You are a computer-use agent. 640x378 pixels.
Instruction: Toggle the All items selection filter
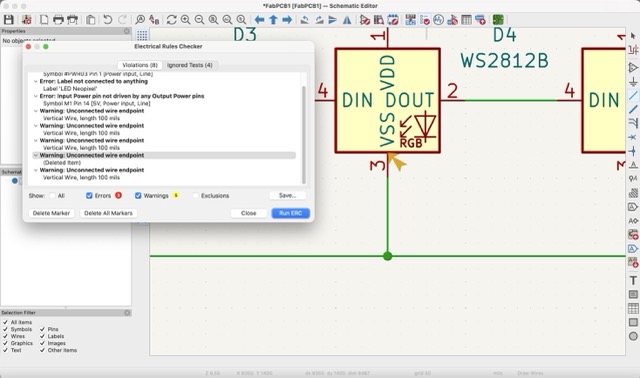coord(5,322)
